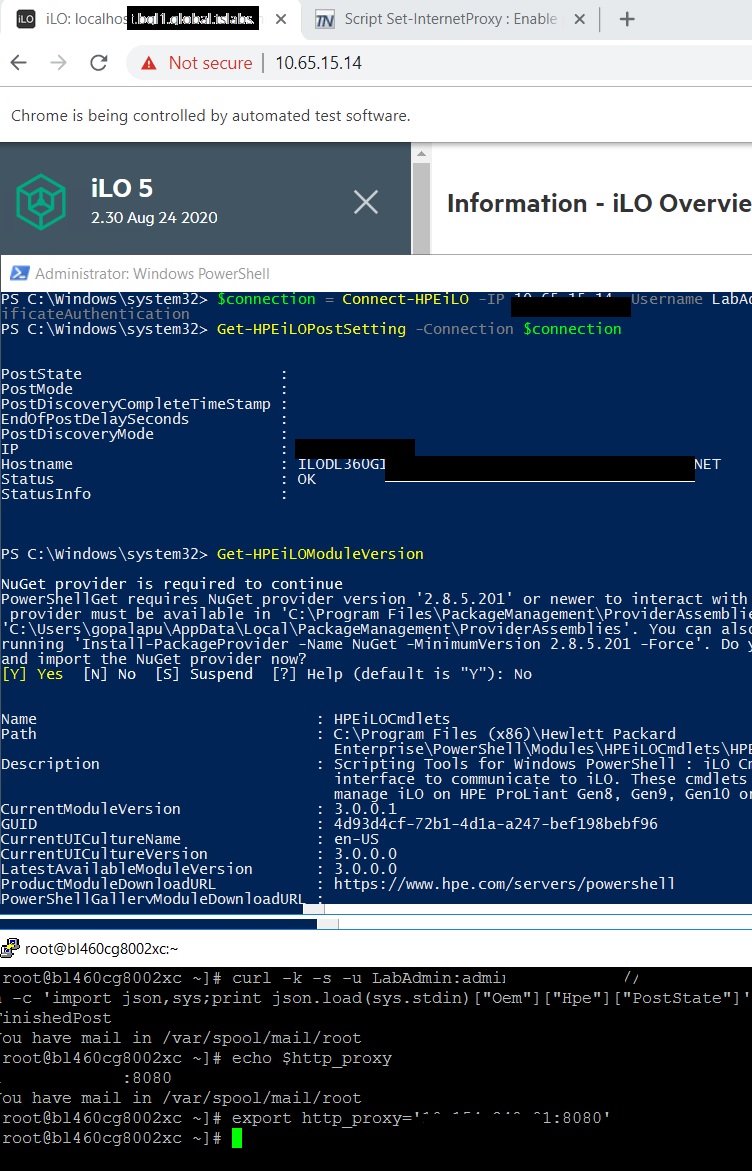Click the green iLO 5 hexagon logo
Screen dimensions: 752x1171
click(41, 202)
